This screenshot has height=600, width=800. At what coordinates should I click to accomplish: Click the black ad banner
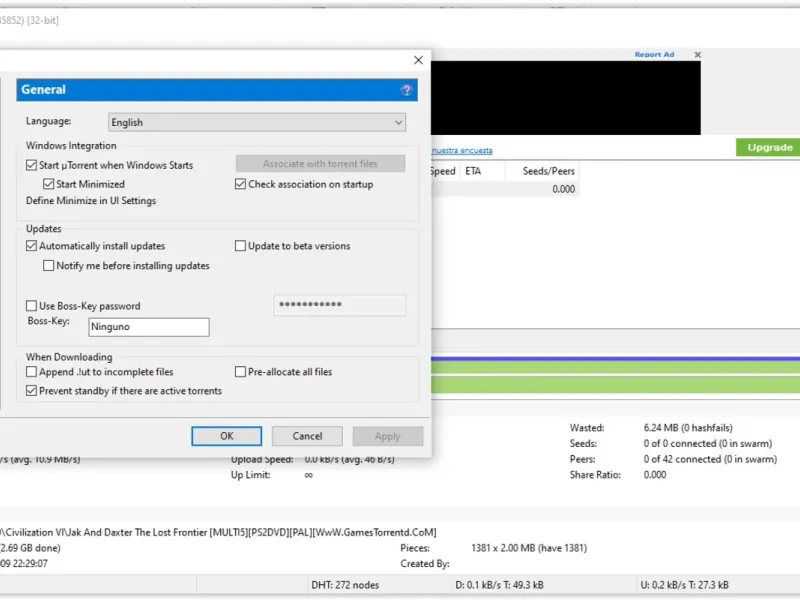point(566,98)
